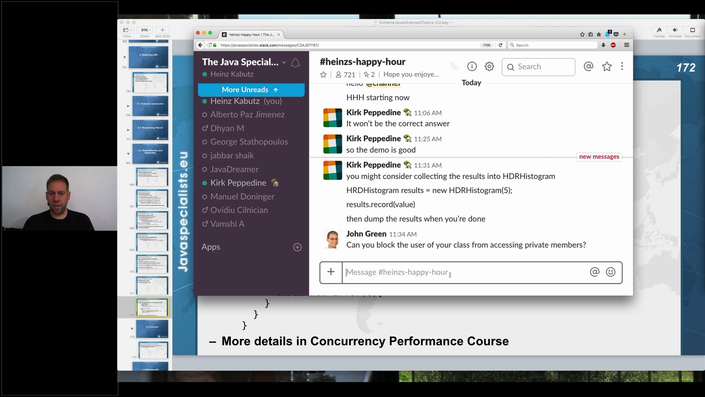Click the browser toolbar Search box
705x397 pixels.
point(553,45)
